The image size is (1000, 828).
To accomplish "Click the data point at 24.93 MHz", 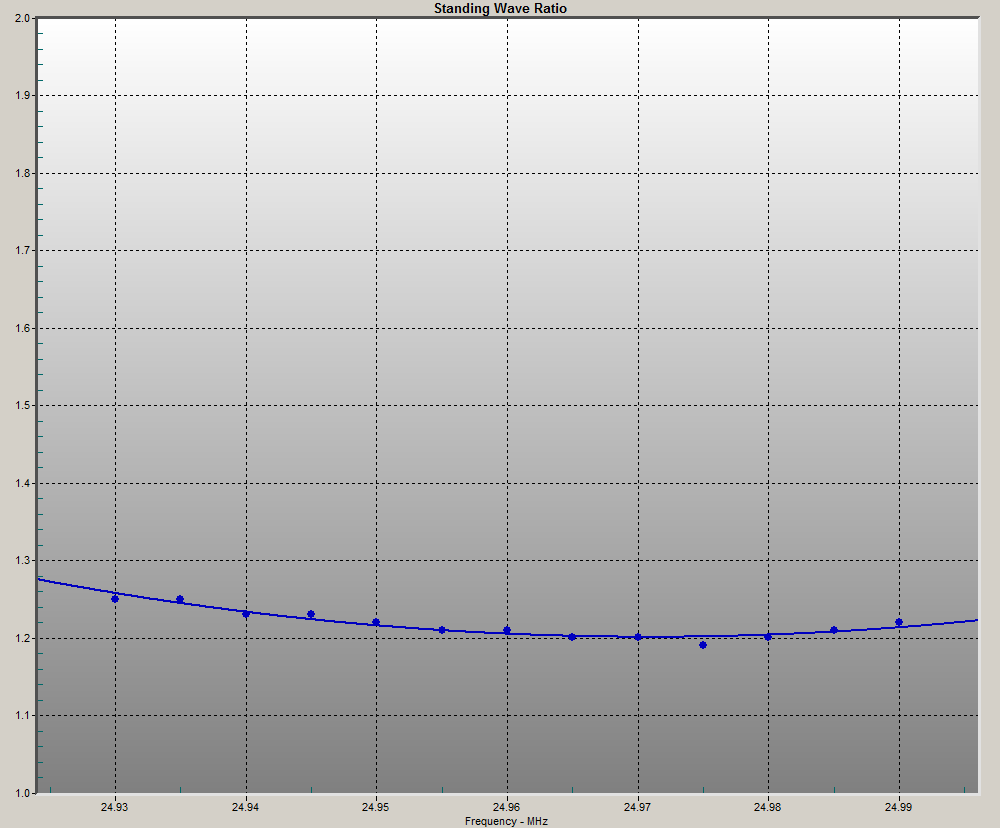I will pyautogui.click(x=115, y=599).
